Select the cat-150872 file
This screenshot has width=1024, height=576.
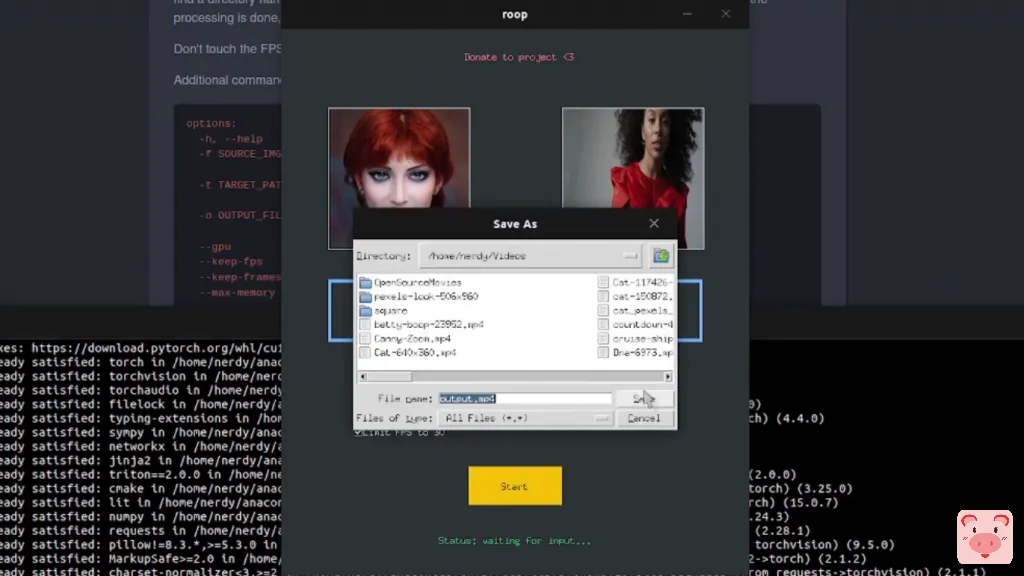635,296
